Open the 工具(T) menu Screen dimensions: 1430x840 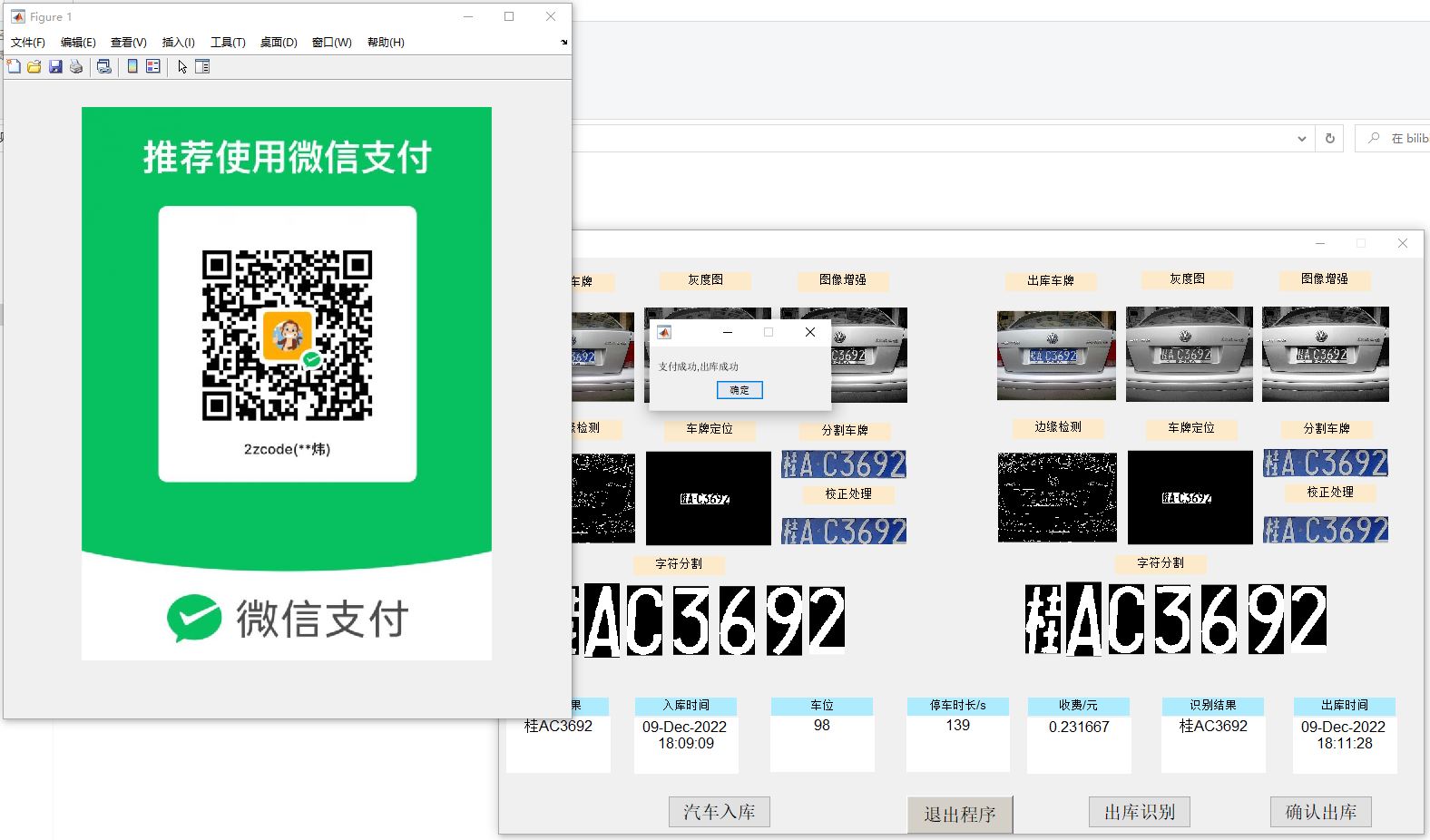228,43
